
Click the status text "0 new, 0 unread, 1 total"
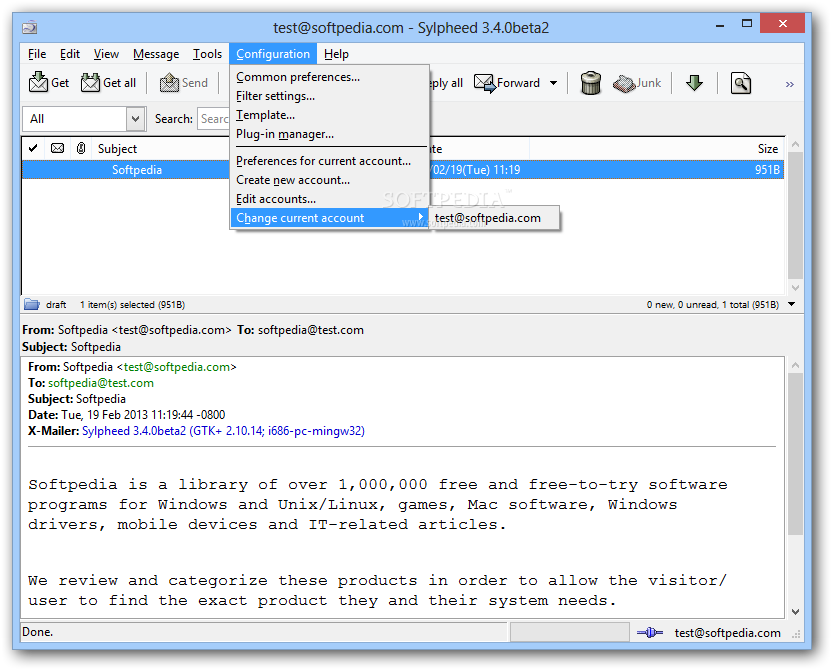(712, 304)
